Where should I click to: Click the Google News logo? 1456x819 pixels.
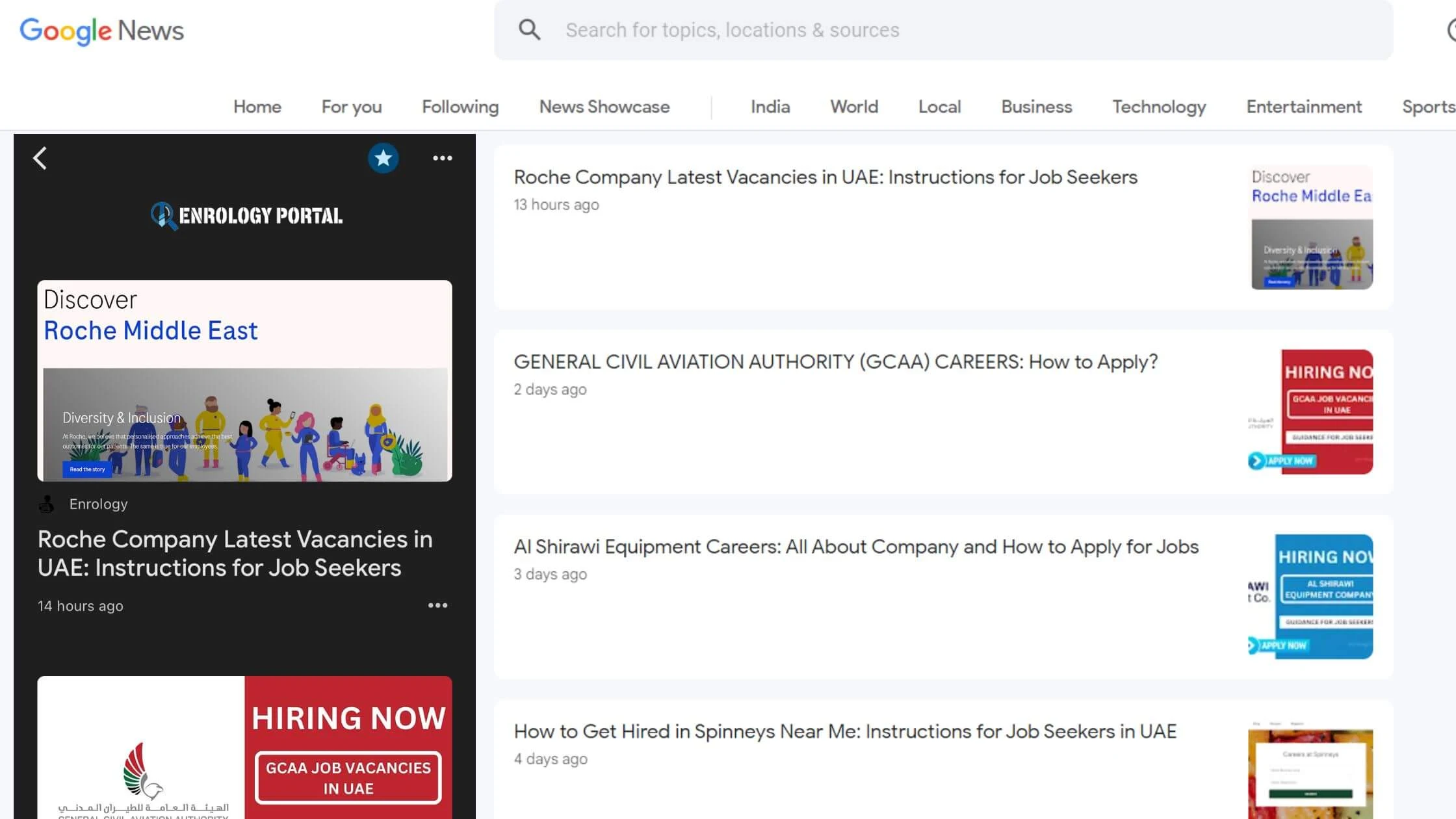[x=102, y=31]
